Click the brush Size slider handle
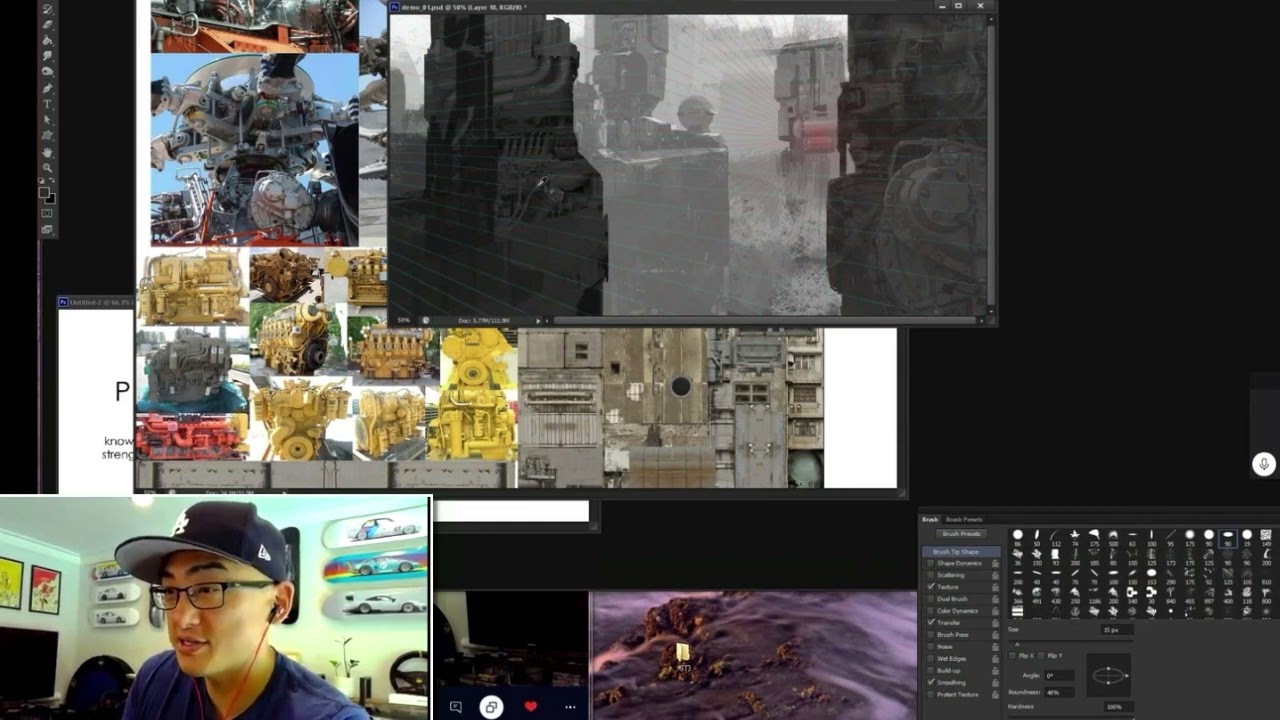This screenshot has width=1280, height=720. tap(1017, 645)
